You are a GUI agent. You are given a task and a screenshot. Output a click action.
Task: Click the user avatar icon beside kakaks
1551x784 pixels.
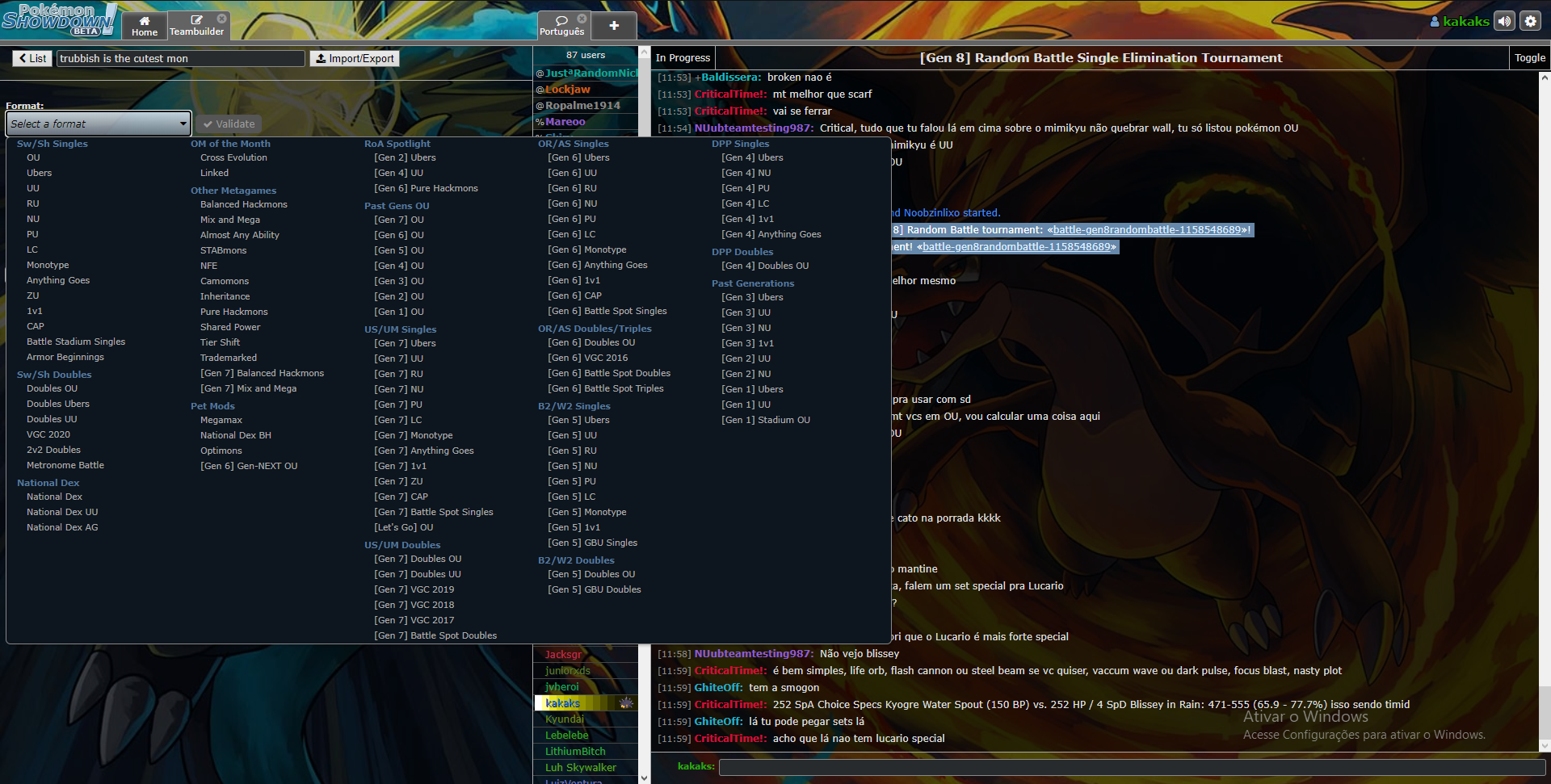[1435, 22]
